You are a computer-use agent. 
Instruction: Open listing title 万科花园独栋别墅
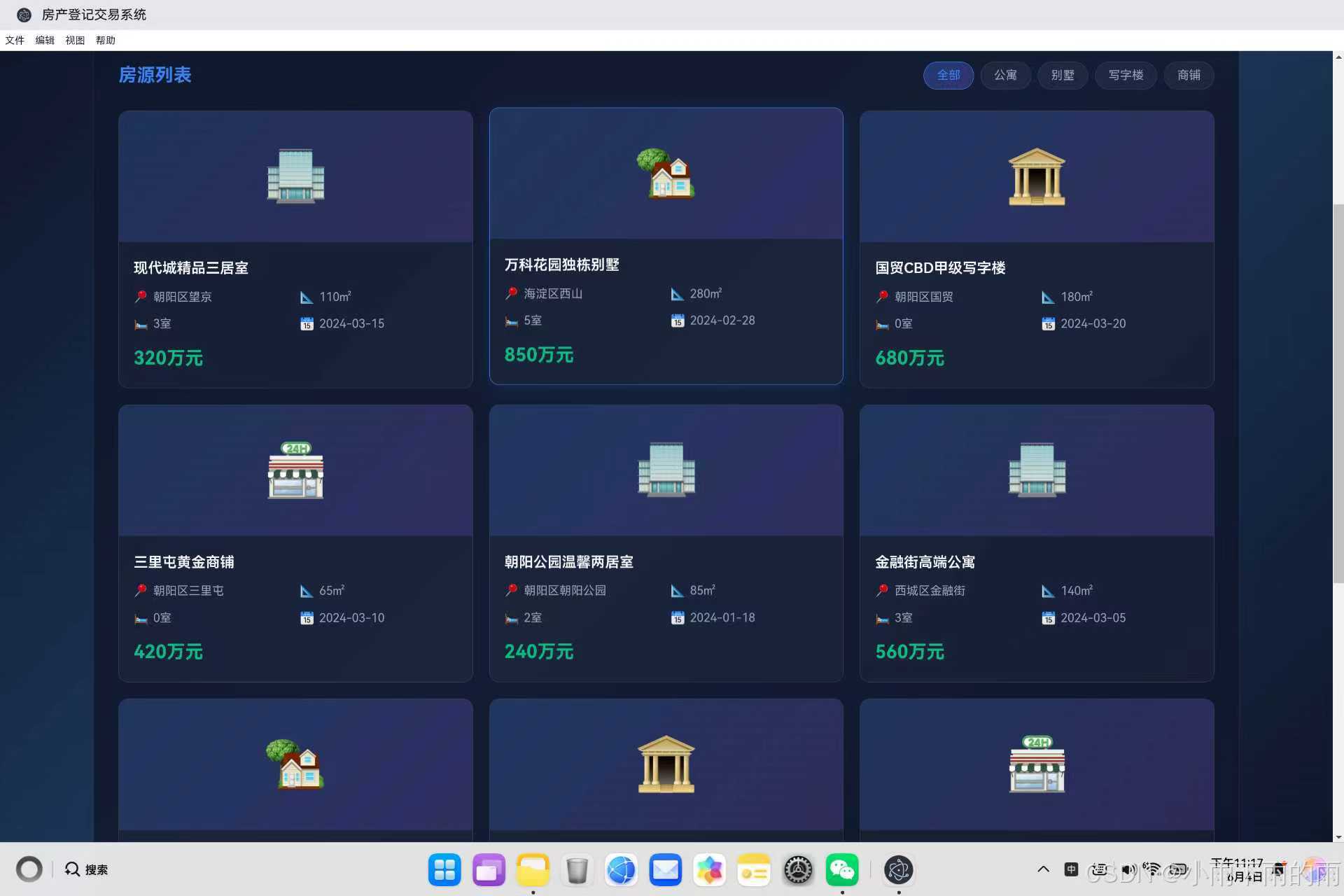coord(561,265)
